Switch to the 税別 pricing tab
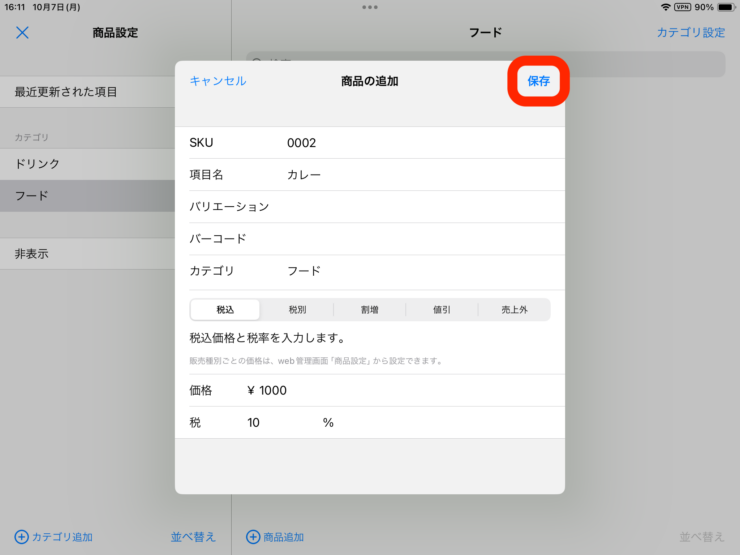This screenshot has height=555, width=740. (297, 310)
